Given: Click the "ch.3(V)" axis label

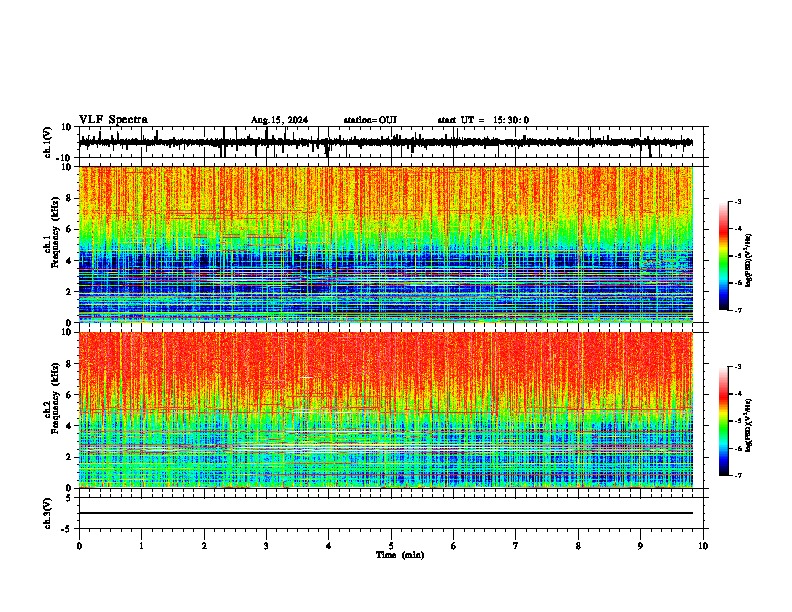Looking at the screenshot, I should coord(48,513).
